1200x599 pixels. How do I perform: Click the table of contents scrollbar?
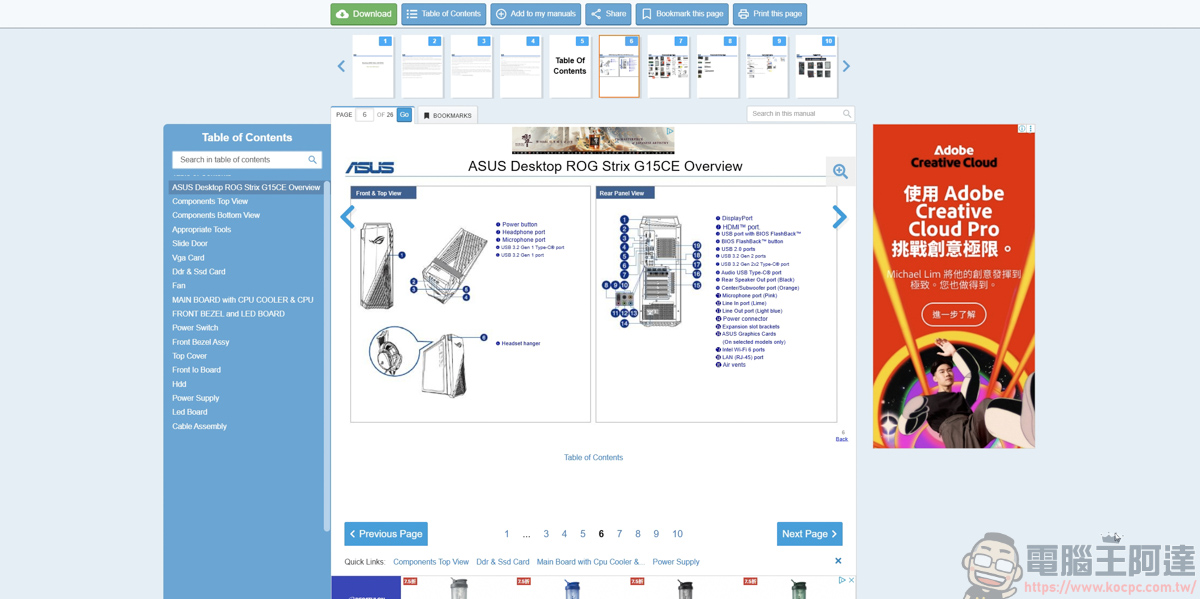pos(326,356)
